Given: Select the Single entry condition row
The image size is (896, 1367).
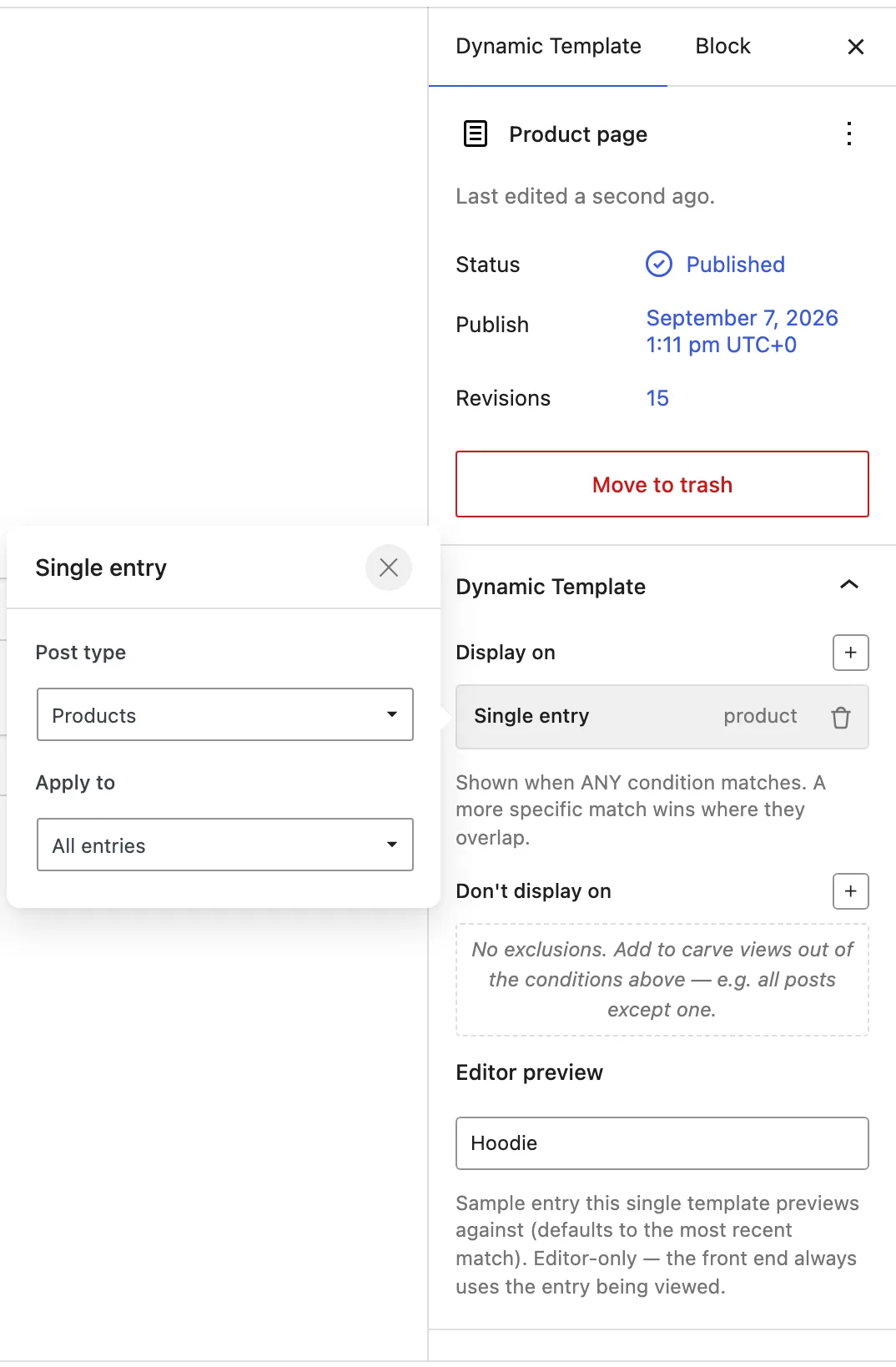Looking at the screenshot, I should 662,717.
